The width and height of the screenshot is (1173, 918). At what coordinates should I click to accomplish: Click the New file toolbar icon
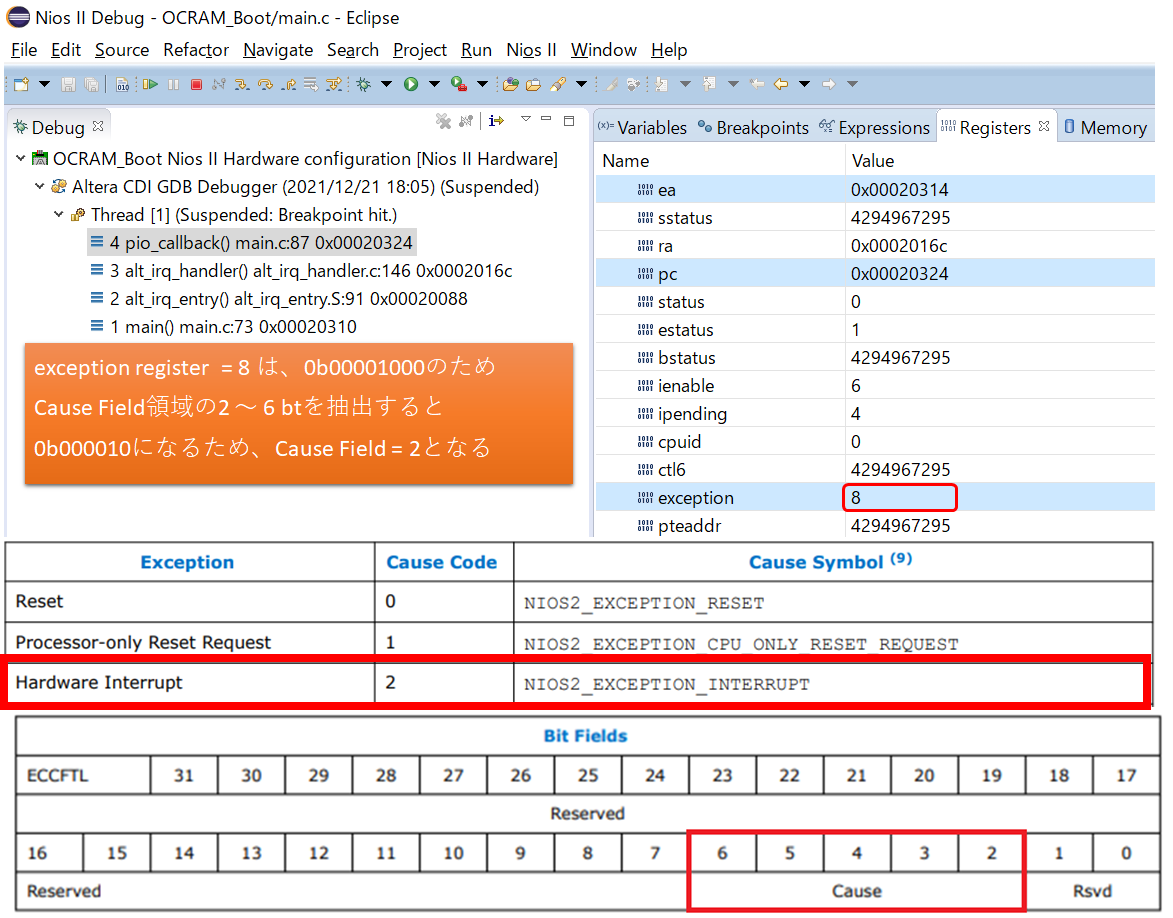pos(21,85)
